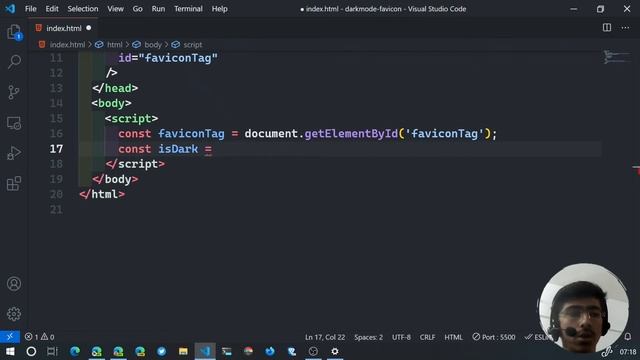Split the editor to the right
Viewport: 640px width, 360px height.
(x=607, y=28)
